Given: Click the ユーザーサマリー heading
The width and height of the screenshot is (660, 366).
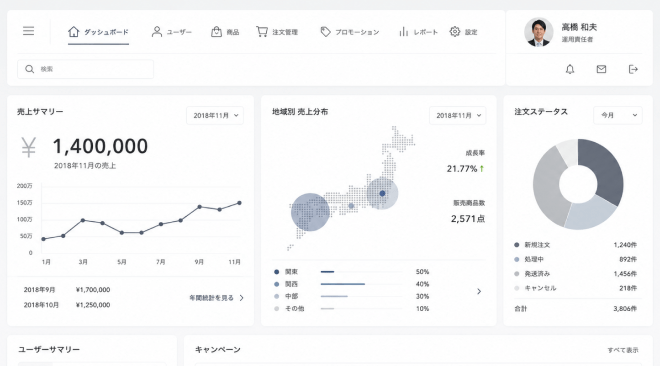Looking at the screenshot, I should click(x=49, y=350).
